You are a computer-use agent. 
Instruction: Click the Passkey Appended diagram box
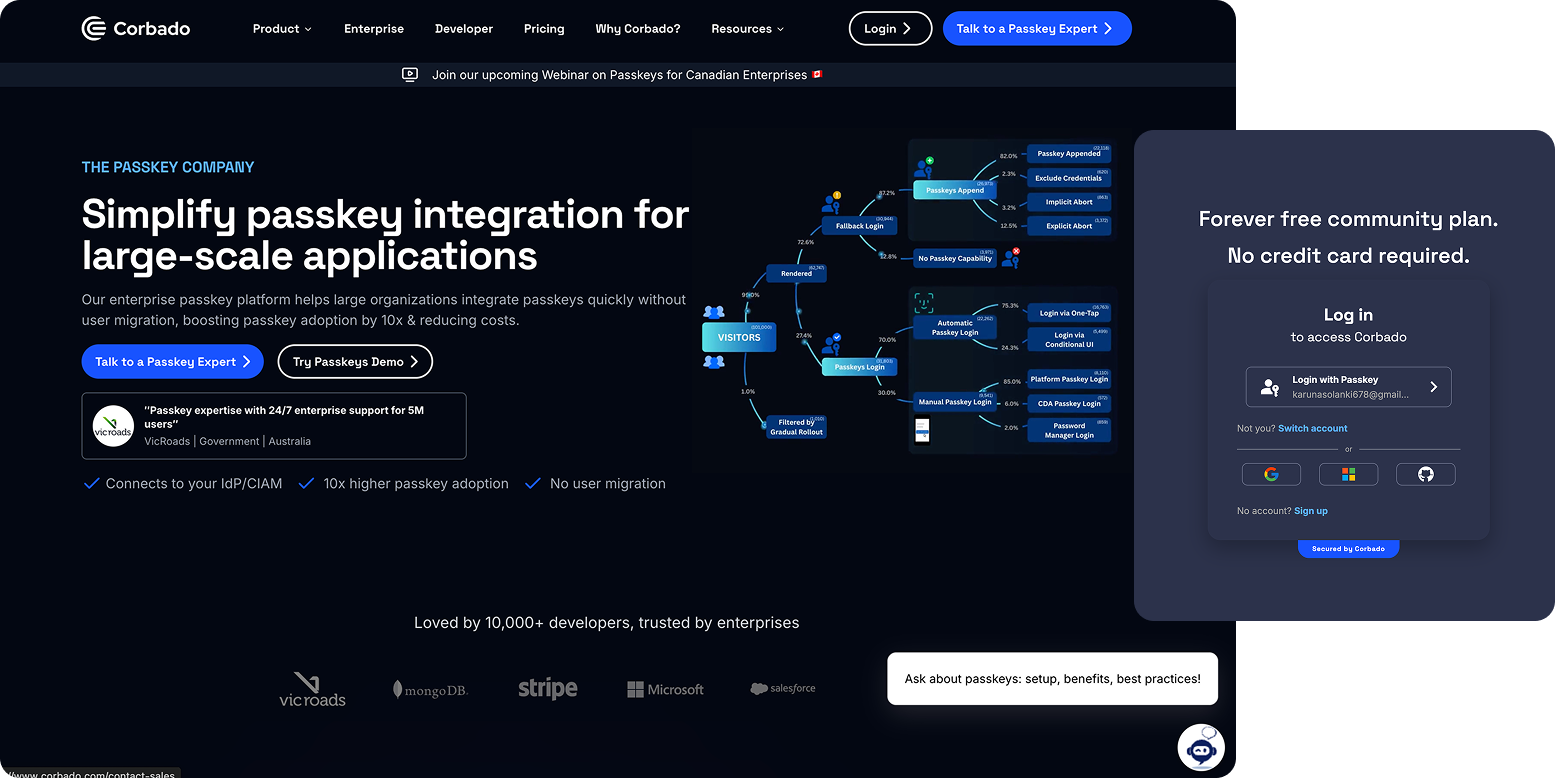[1069, 154]
